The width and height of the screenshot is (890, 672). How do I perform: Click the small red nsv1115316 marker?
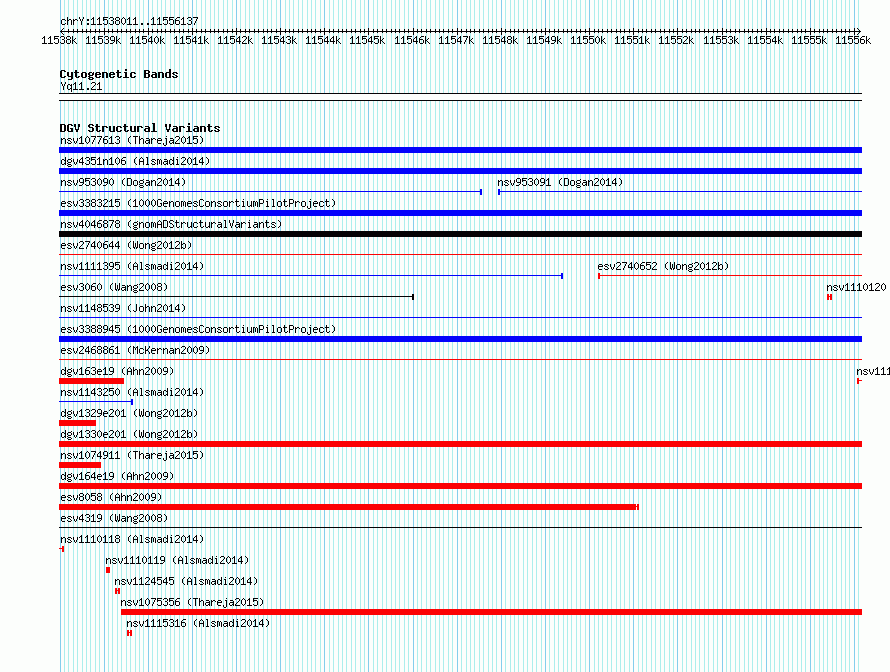(129, 633)
